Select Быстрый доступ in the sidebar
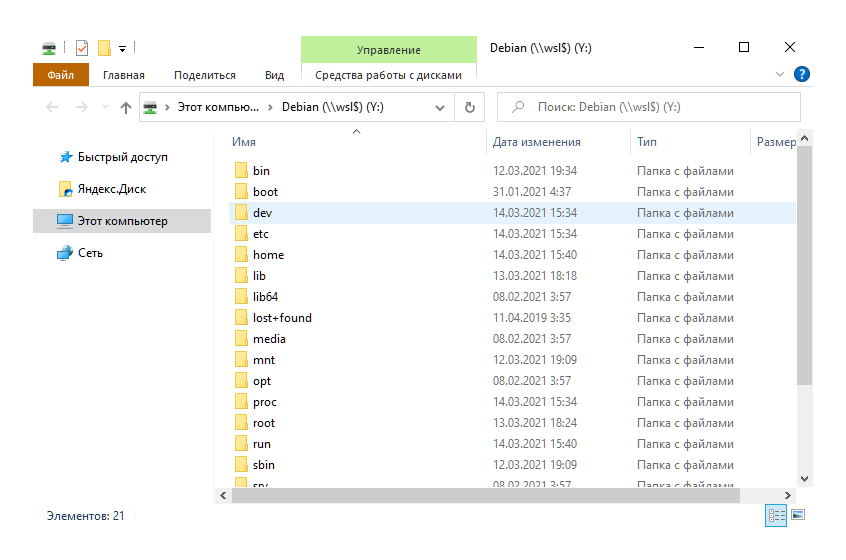 (x=122, y=157)
